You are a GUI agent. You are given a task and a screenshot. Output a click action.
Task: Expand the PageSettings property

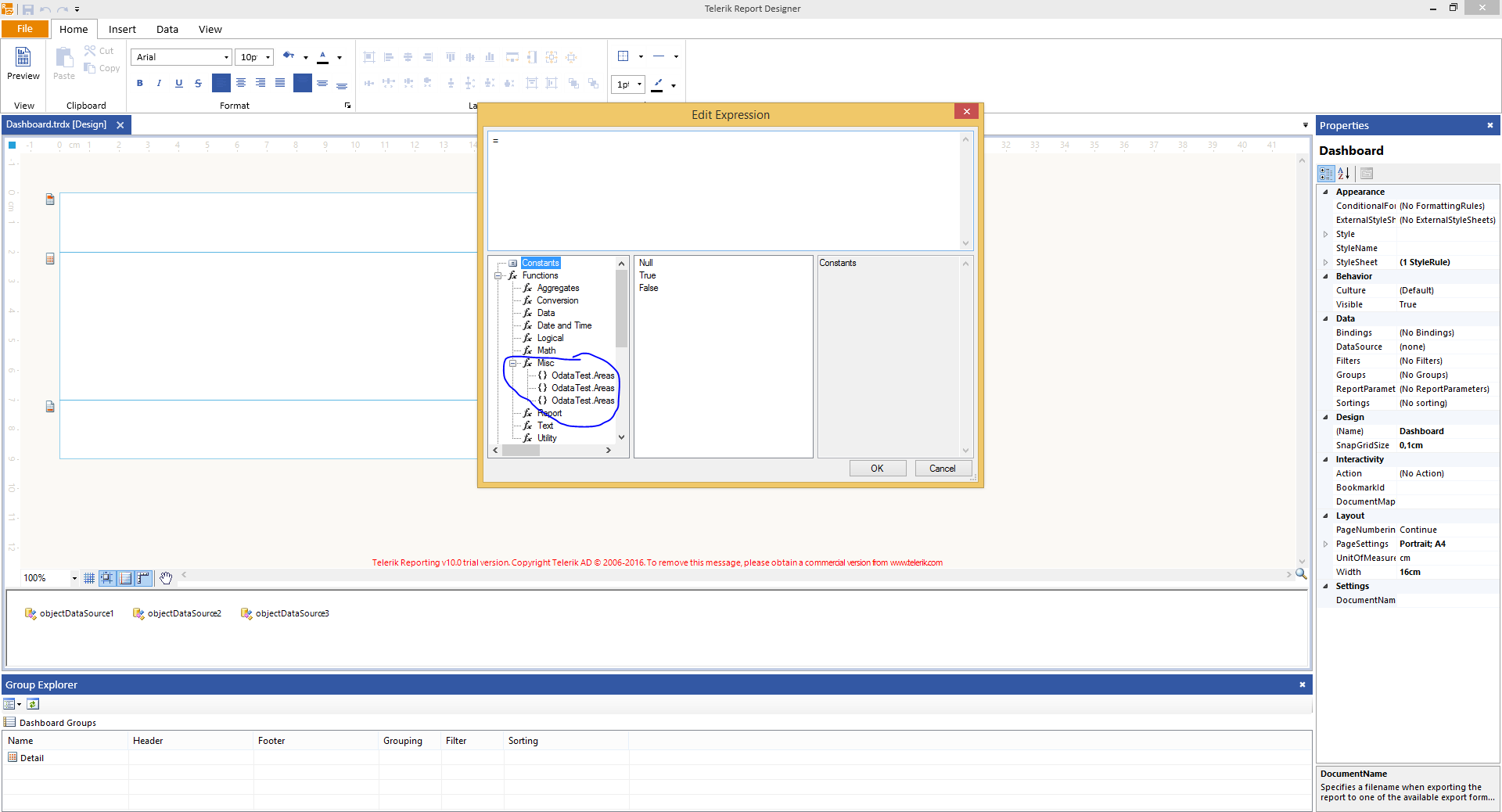pos(1325,544)
